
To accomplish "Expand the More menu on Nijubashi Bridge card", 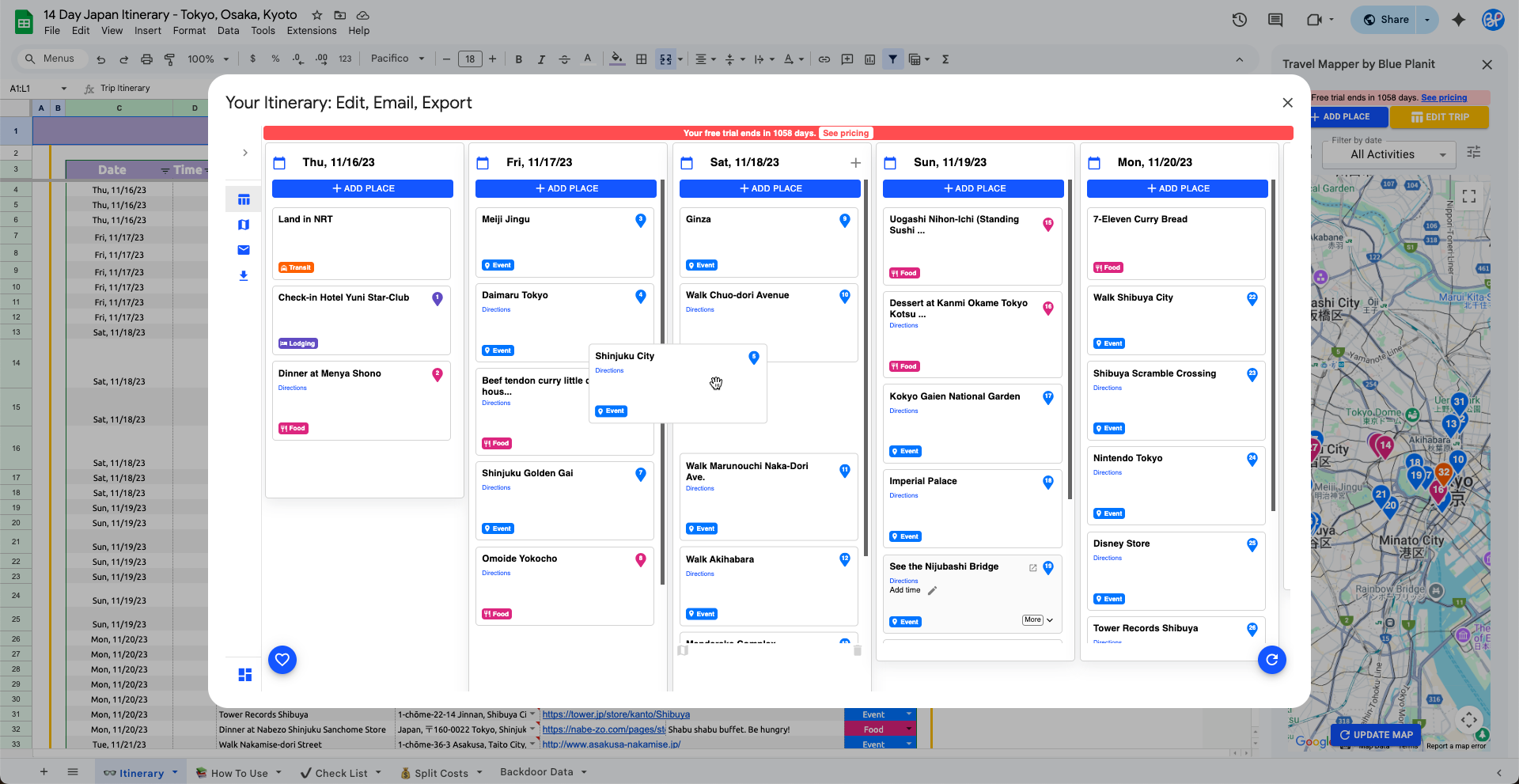I will (1036, 620).
